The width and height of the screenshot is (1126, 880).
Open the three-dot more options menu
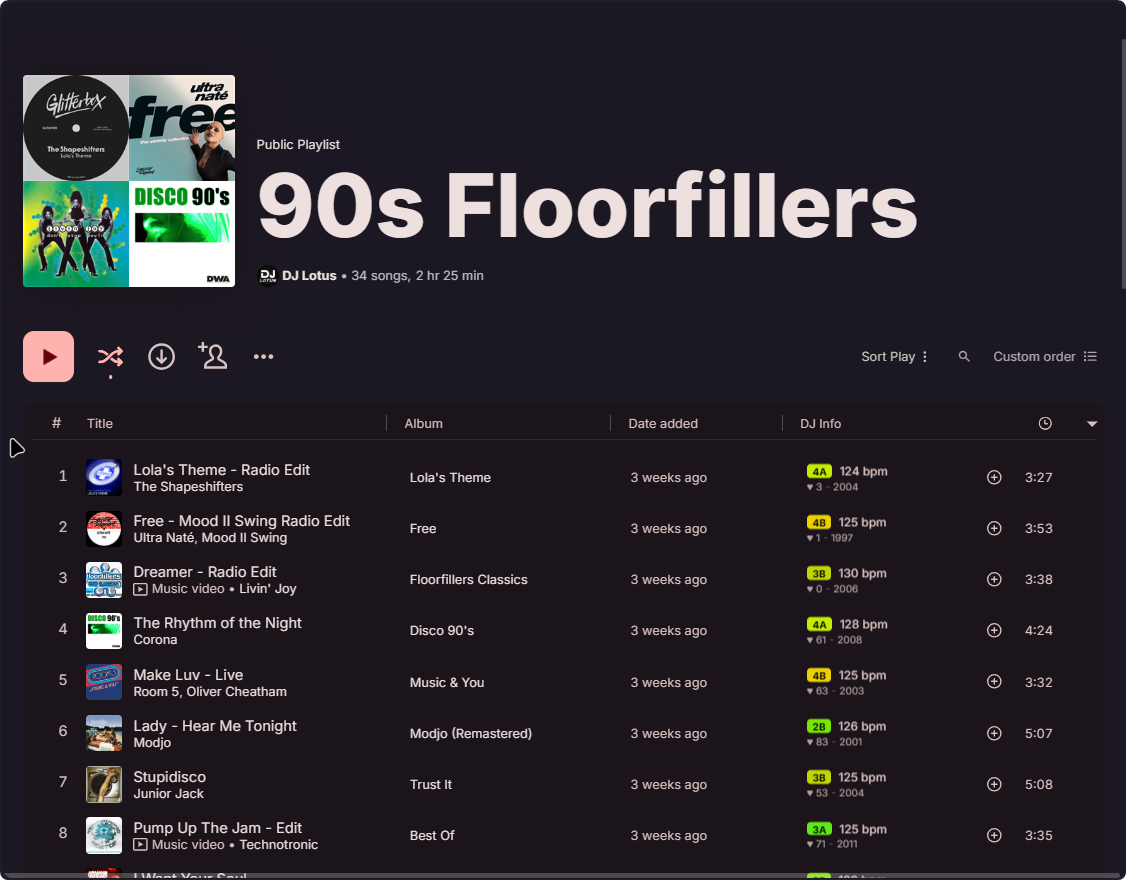click(x=264, y=356)
